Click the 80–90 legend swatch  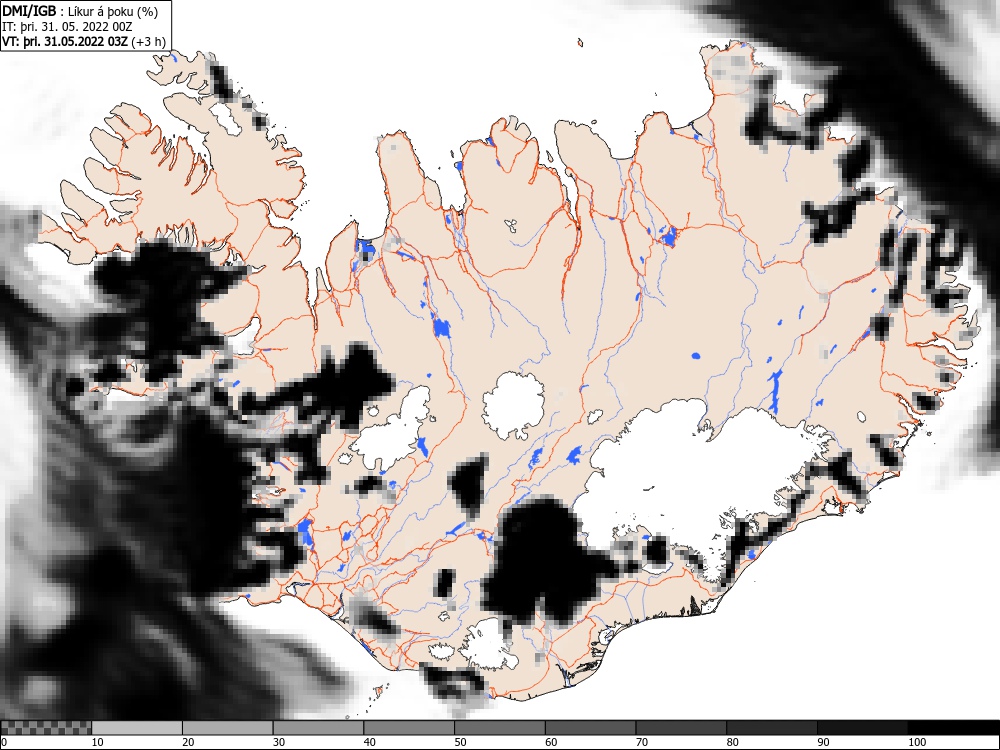(x=771, y=728)
